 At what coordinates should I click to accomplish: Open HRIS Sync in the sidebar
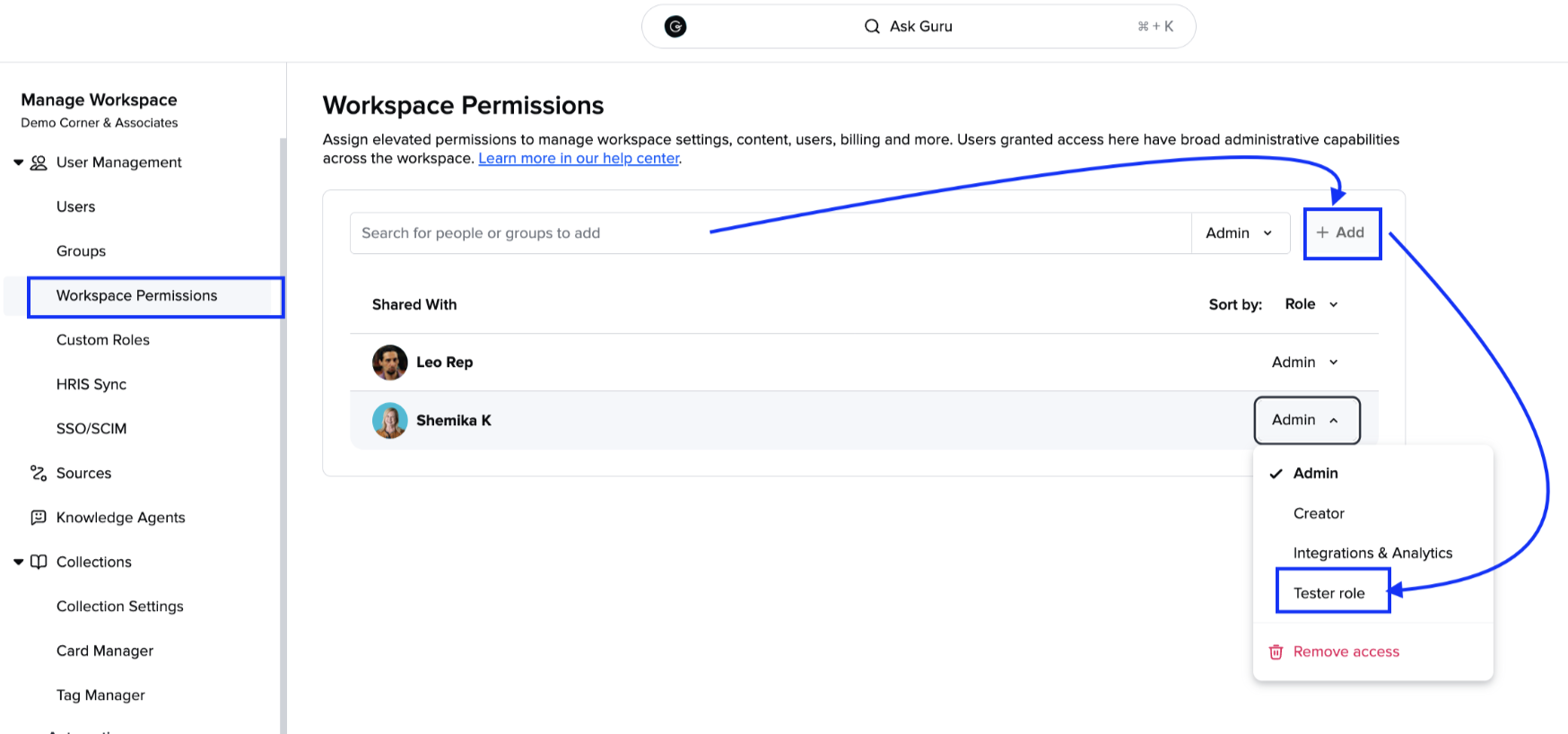(91, 384)
